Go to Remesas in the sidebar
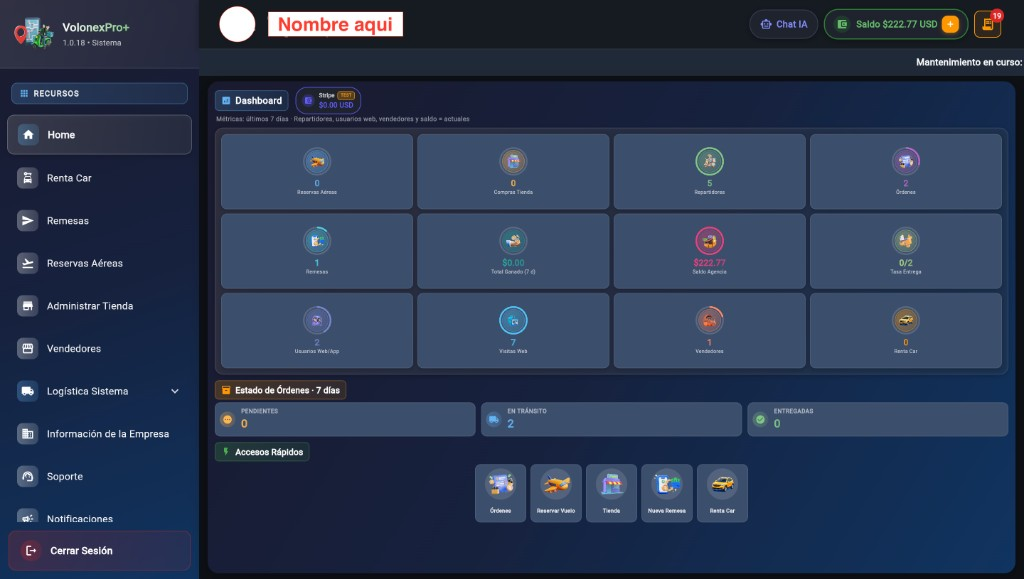Screen dimensions: 1024x579 pyautogui.click(x=99, y=221)
